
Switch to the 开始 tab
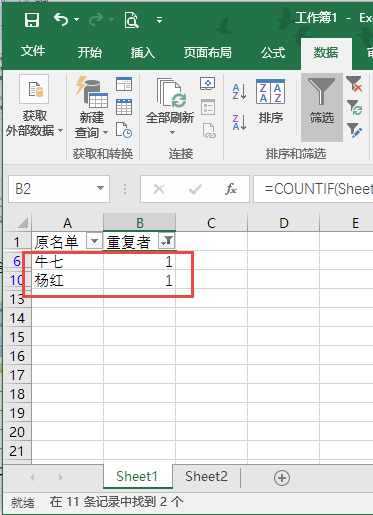[x=90, y=52]
